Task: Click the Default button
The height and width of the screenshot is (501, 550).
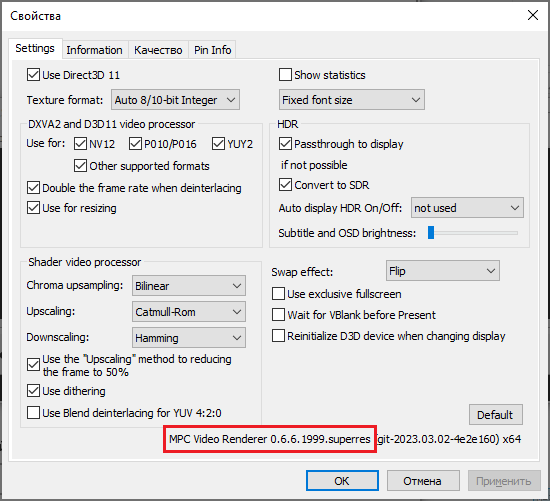Action: point(495,415)
